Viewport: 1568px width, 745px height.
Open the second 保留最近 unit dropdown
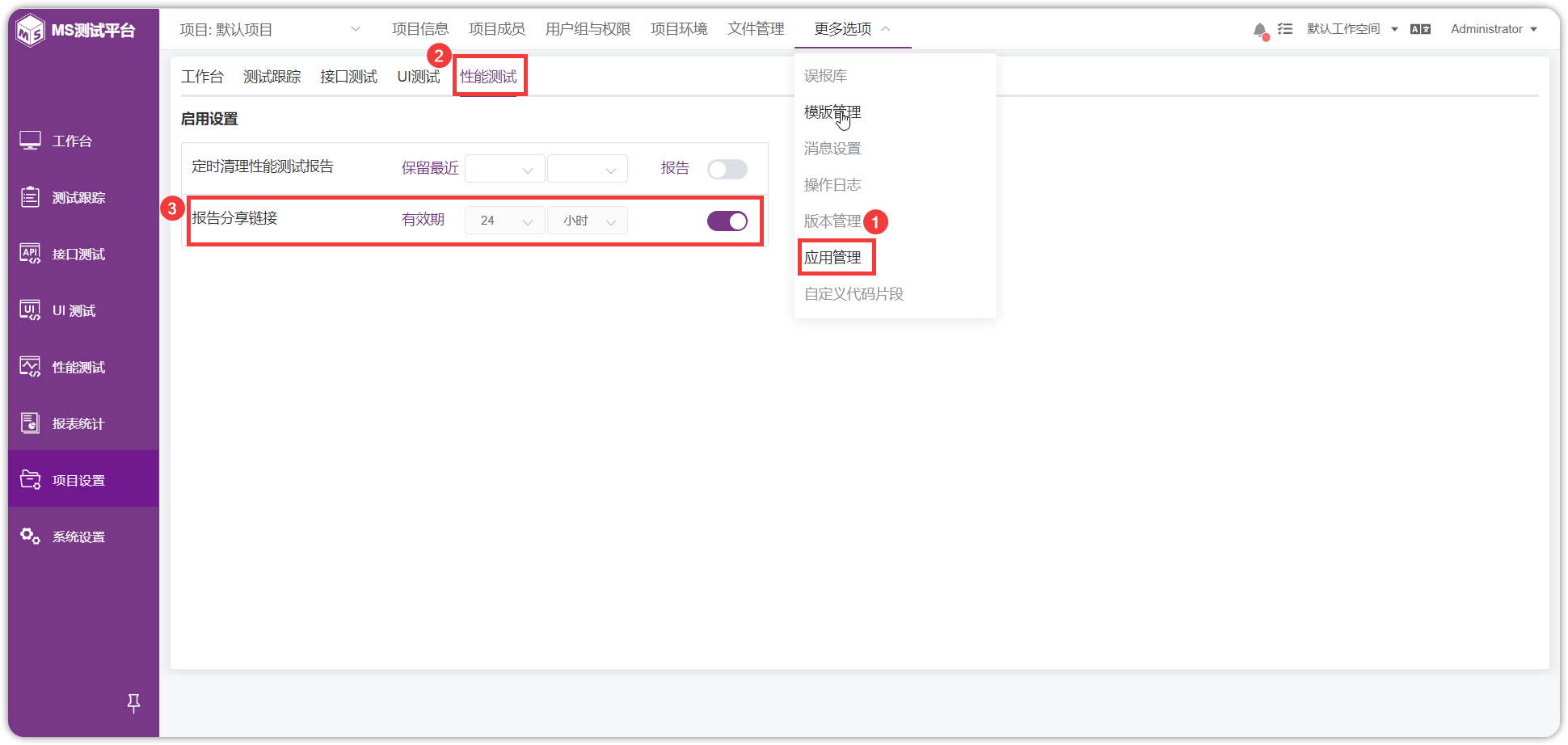(x=588, y=169)
